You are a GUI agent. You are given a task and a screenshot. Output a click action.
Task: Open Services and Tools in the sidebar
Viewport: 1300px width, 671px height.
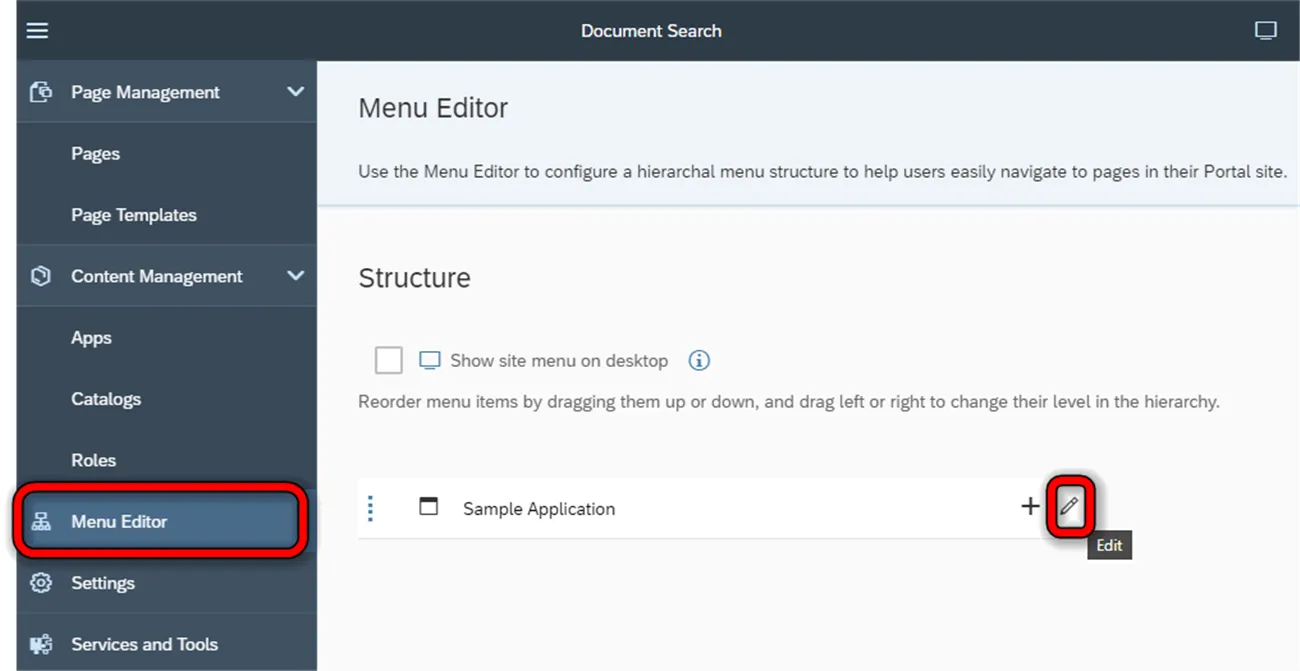[167, 644]
